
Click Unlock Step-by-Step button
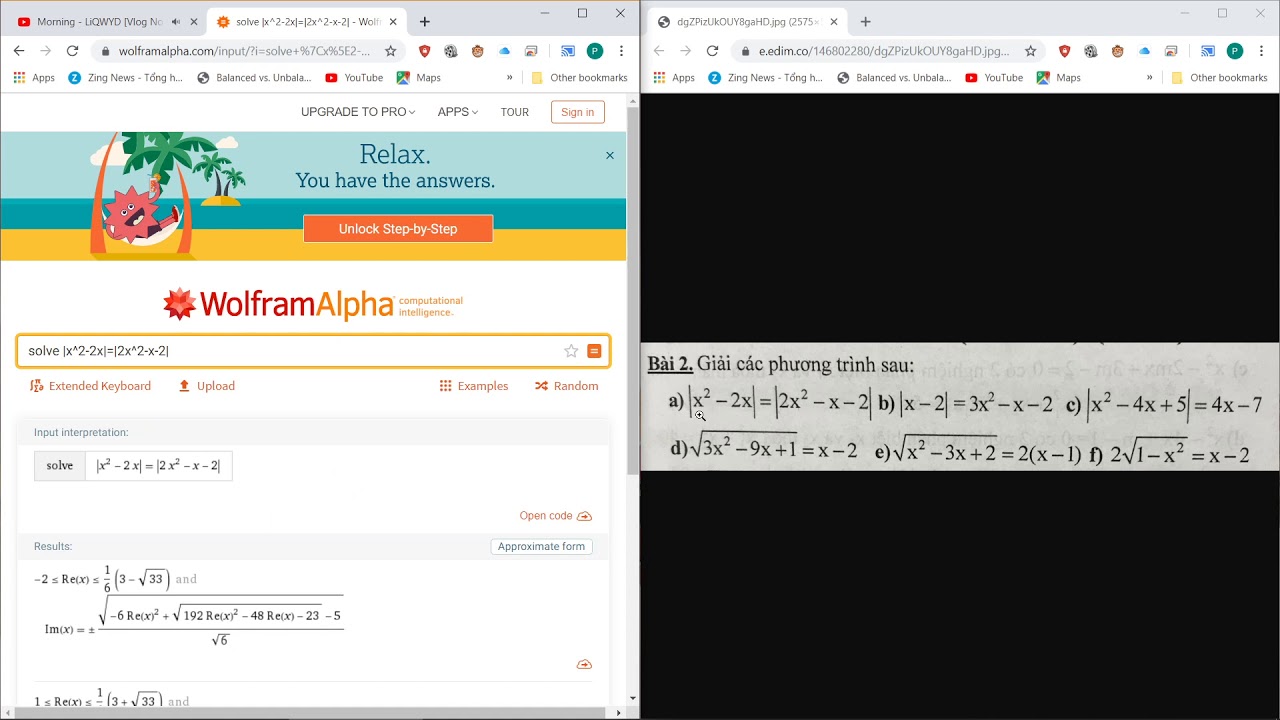pos(398,229)
